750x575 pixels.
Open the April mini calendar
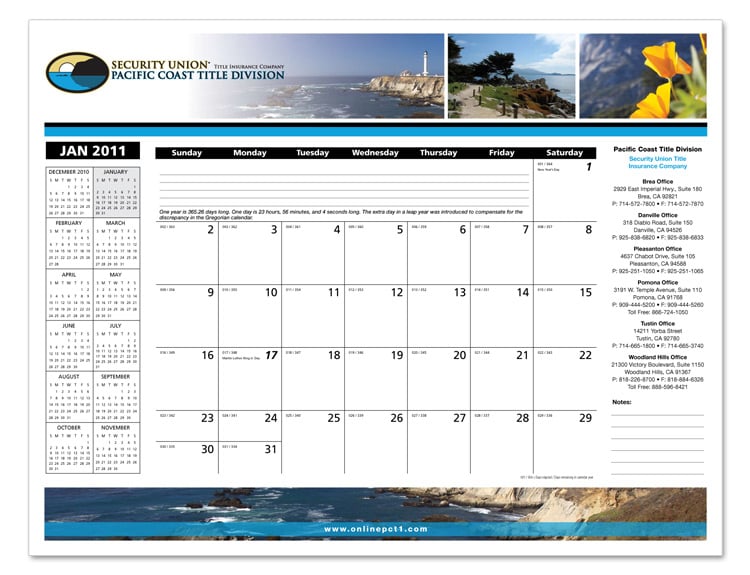[69, 295]
